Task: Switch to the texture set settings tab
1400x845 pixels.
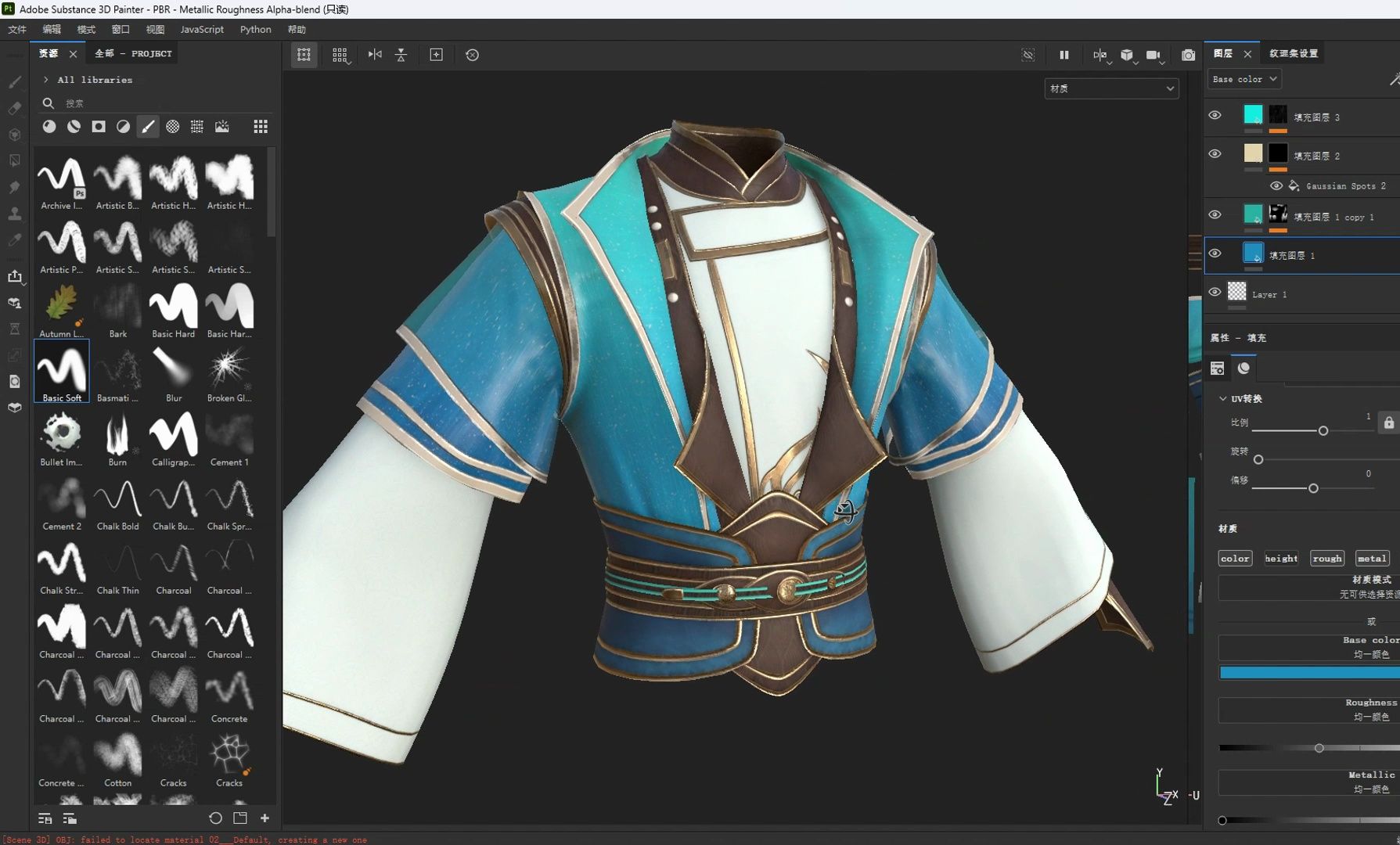Action: click(1293, 53)
